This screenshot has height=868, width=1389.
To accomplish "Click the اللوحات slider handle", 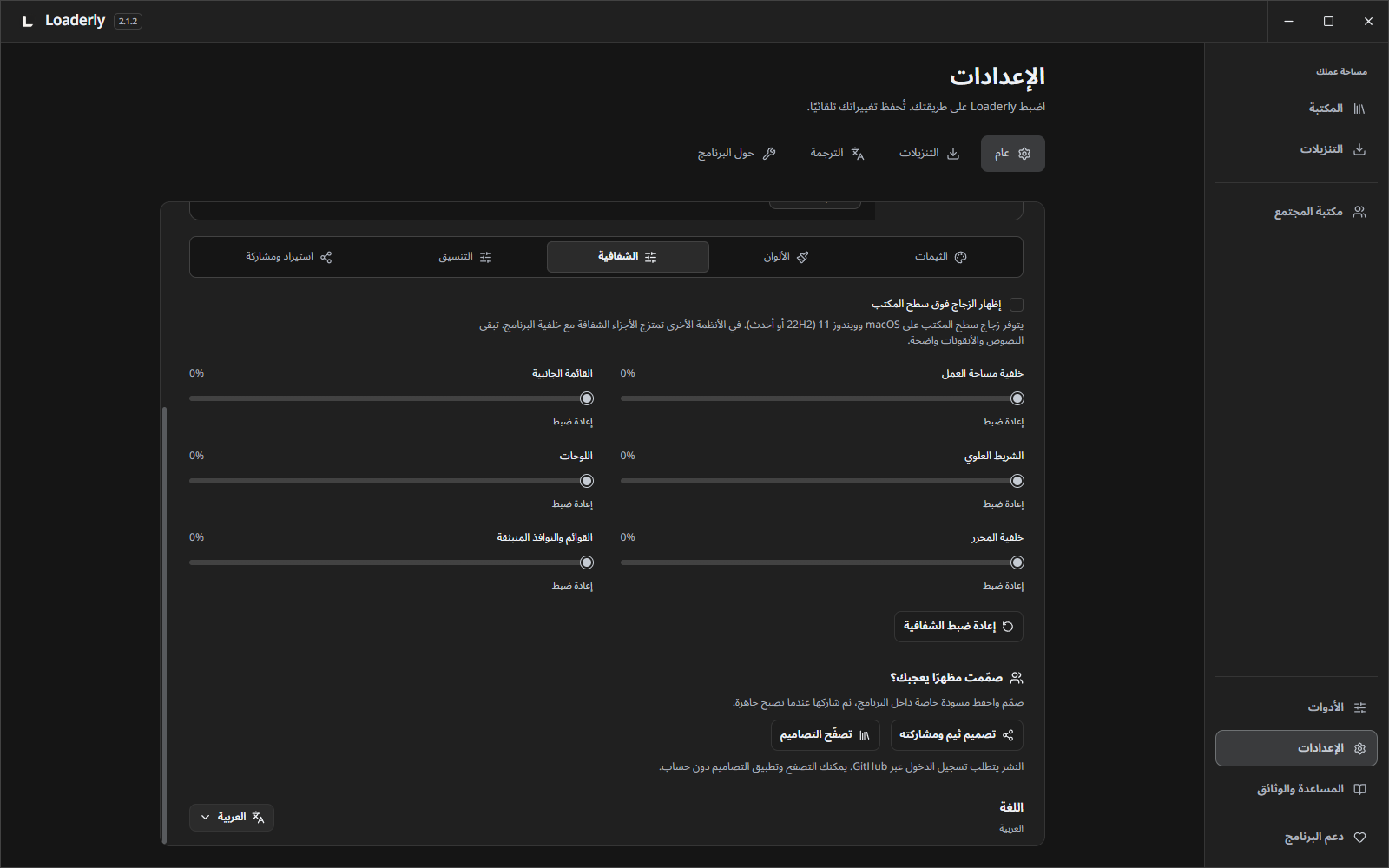I will pyautogui.click(x=587, y=481).
